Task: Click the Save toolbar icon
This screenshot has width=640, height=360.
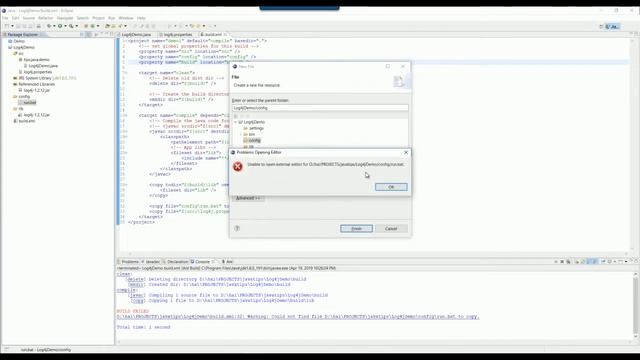Action: tap(18, 26)
